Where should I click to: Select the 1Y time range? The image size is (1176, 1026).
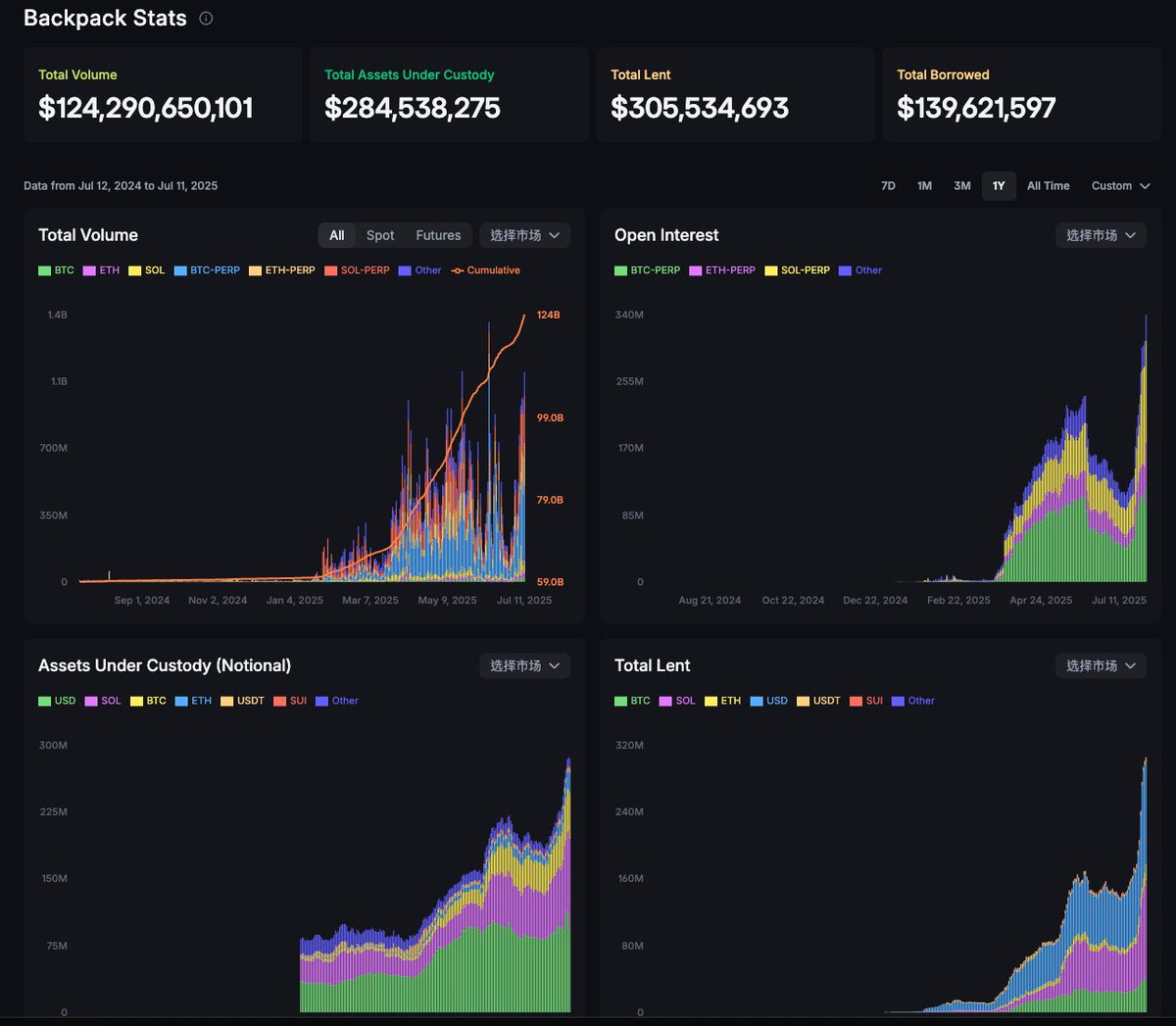999,185
